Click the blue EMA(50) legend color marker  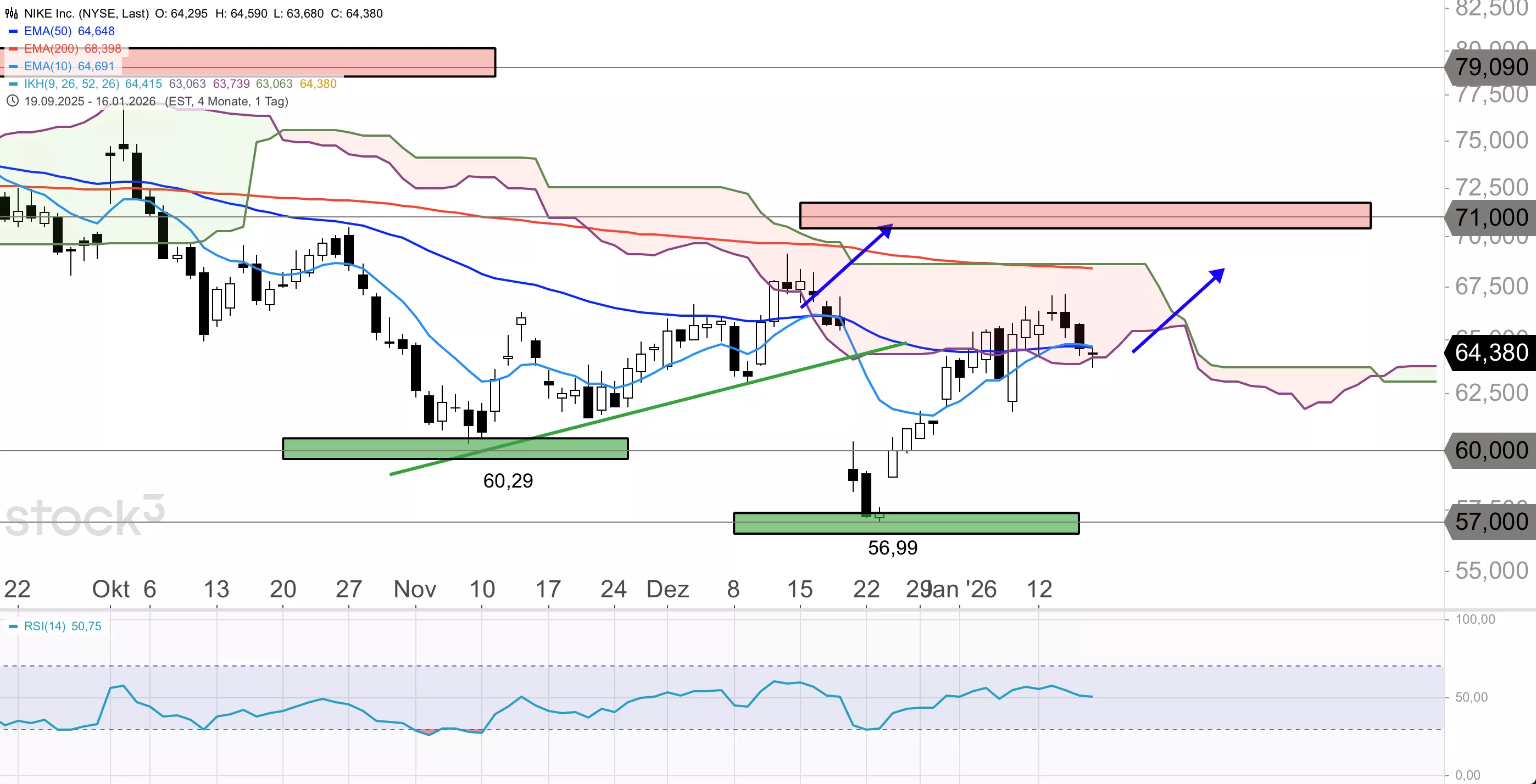point(13,31)
